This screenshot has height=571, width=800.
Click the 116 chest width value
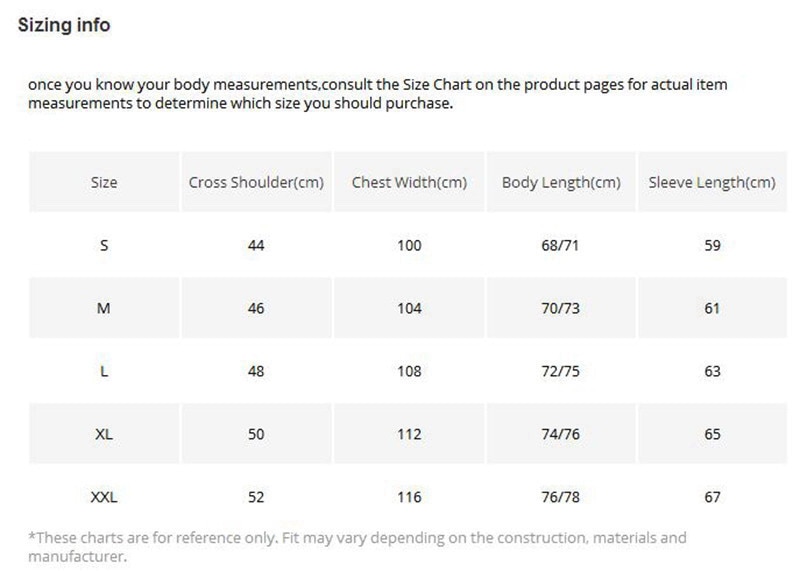tap(409, 497)
